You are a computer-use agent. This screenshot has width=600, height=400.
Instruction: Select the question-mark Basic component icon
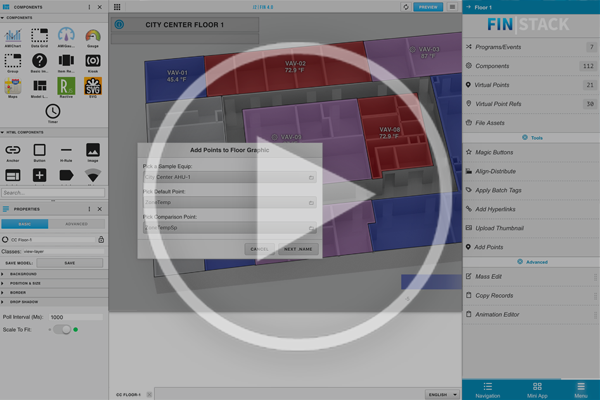(x=39, y=61)
